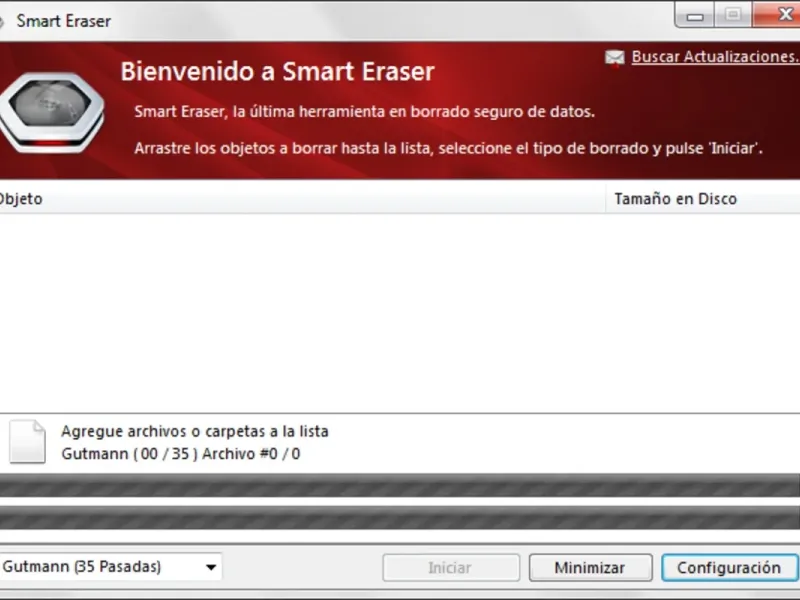The image size is (800, 600).
Task: Click the 'Bienvenido a Smart Eraser' heading
Action: 277,71
